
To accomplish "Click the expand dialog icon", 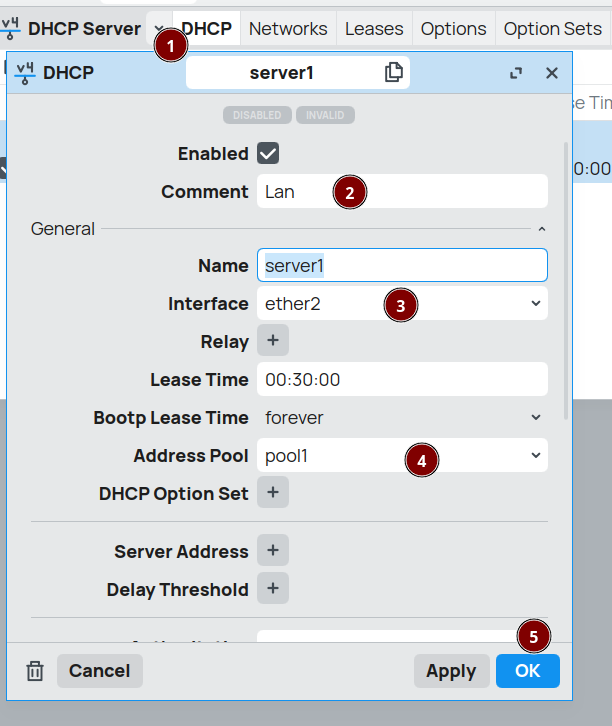I will click(x=516, y=73).
